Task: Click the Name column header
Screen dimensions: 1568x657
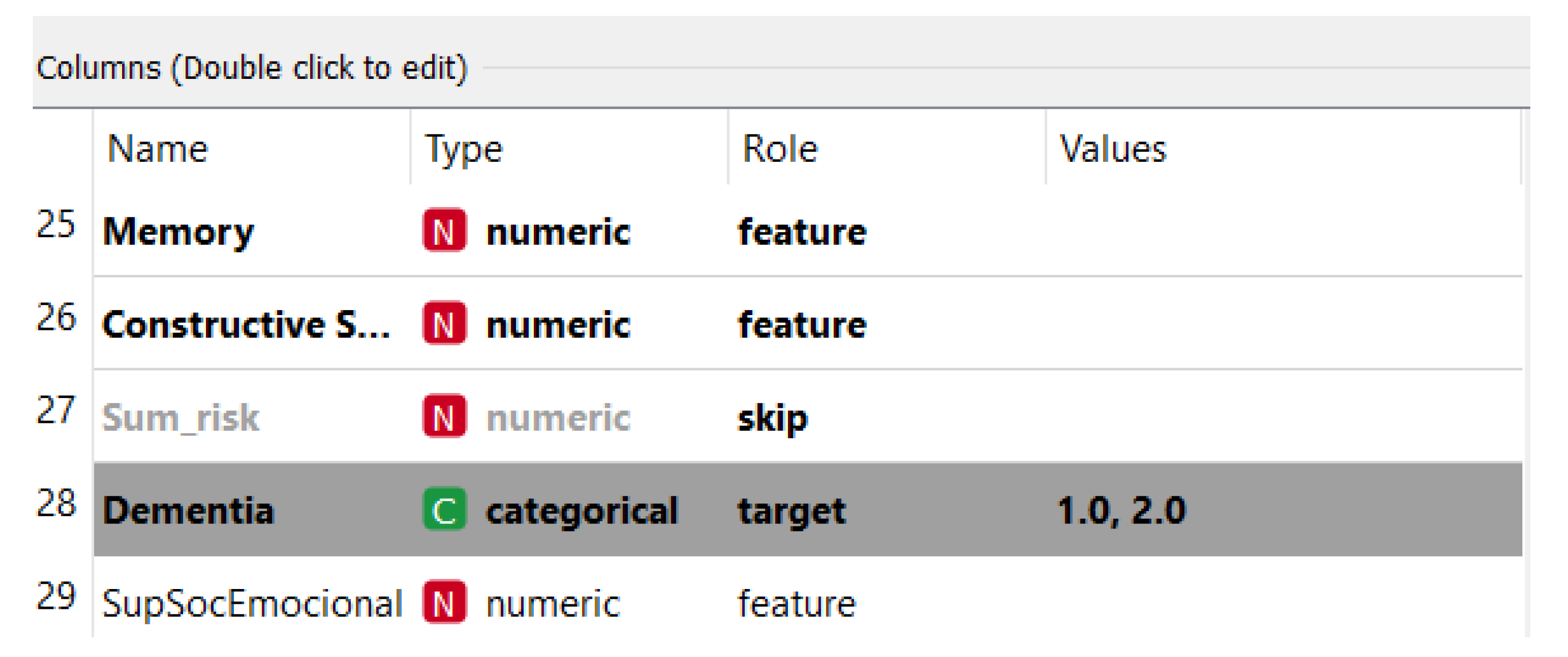Action: tap(158, 148)
